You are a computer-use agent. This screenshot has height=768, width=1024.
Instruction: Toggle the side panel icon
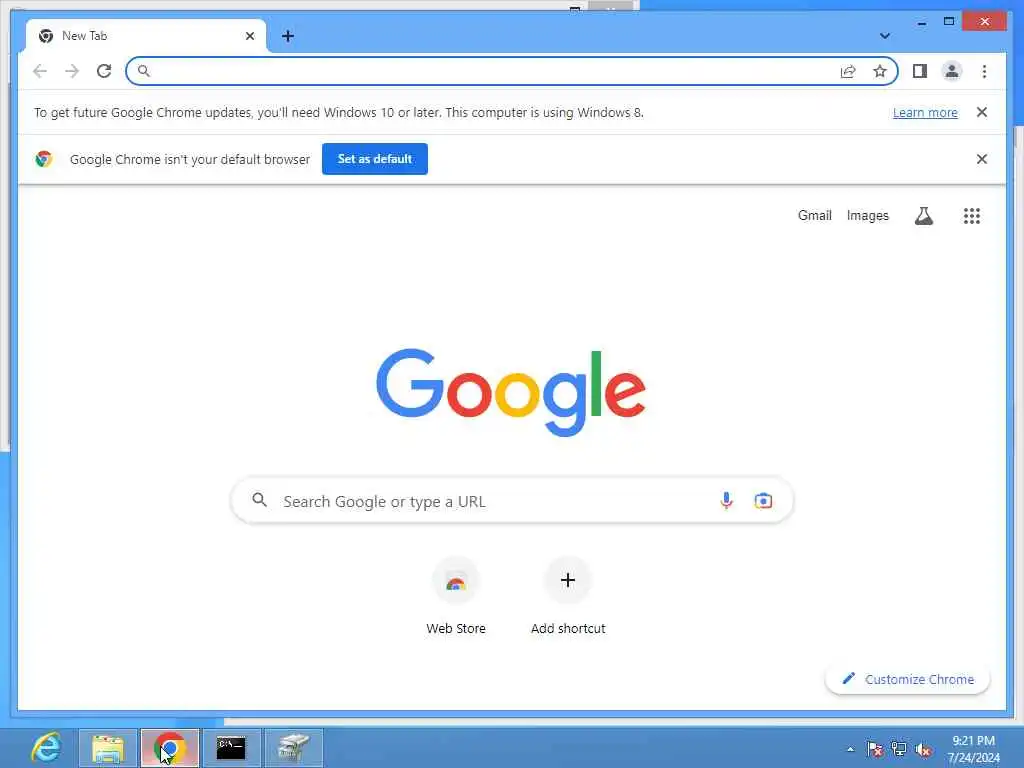920,71
